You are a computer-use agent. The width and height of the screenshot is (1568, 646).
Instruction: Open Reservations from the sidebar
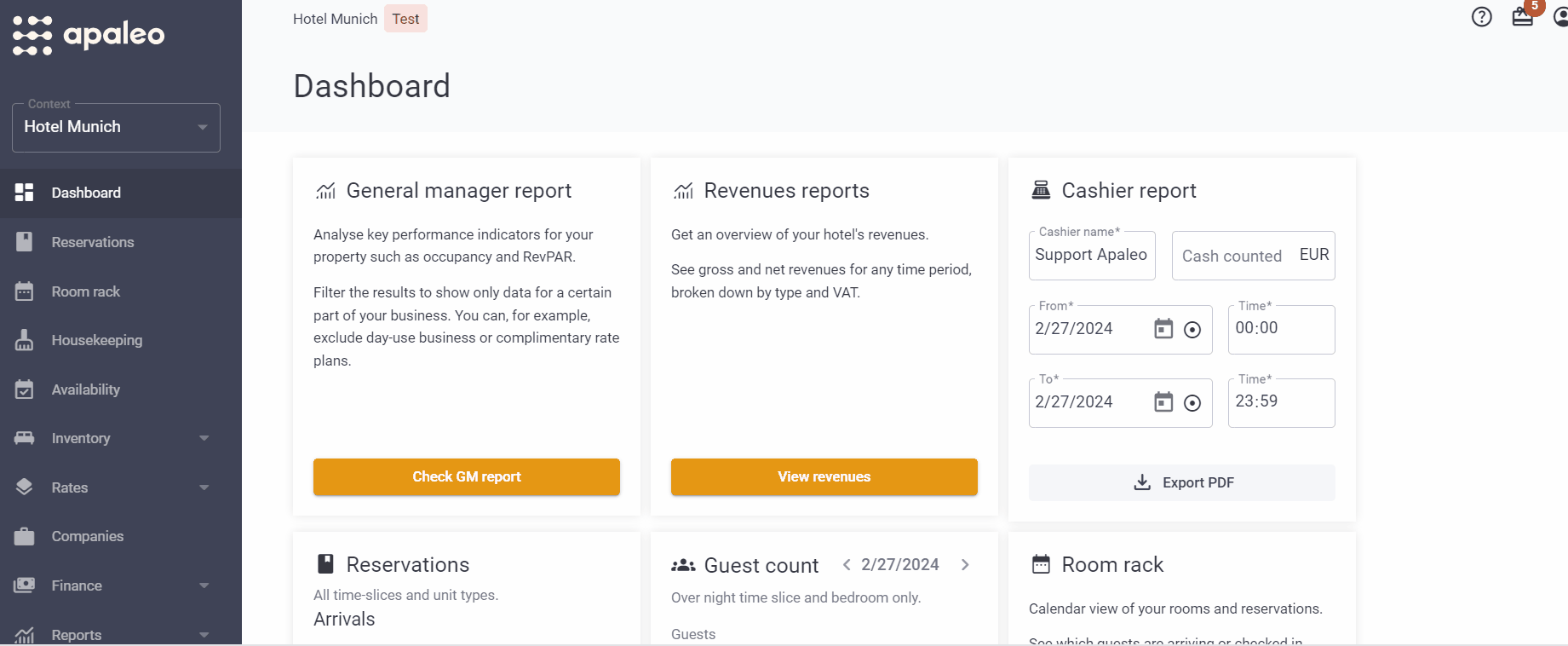[93, 242]
